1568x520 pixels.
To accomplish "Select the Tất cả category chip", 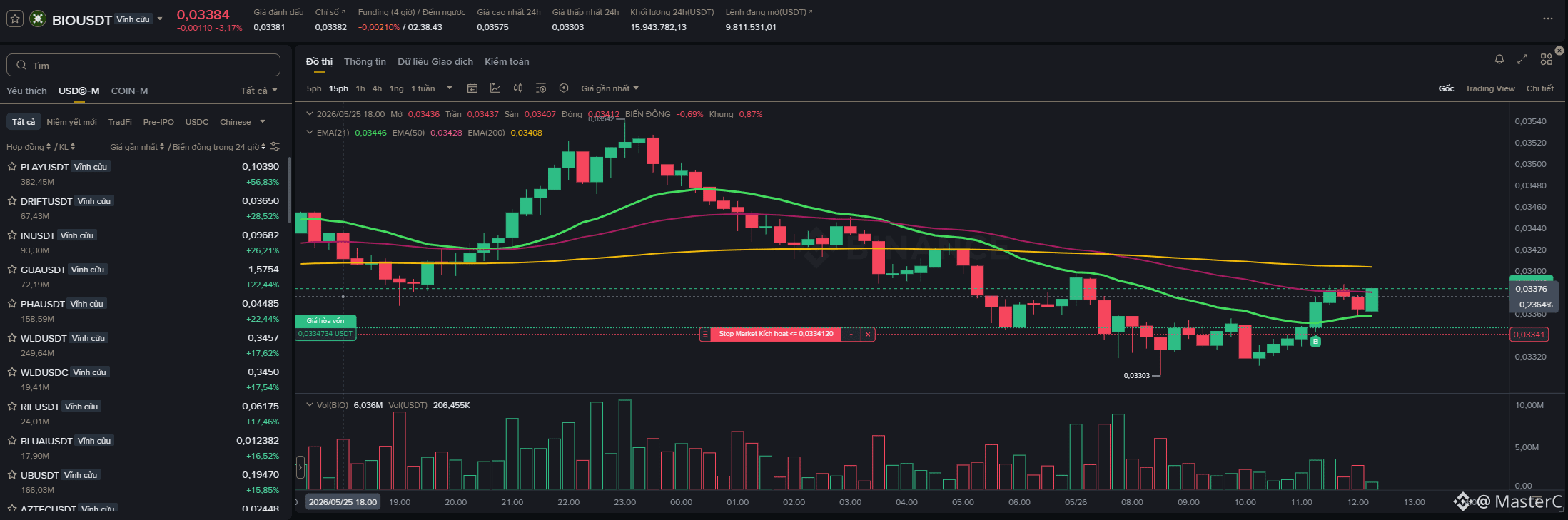I will (x=24, y=122).
